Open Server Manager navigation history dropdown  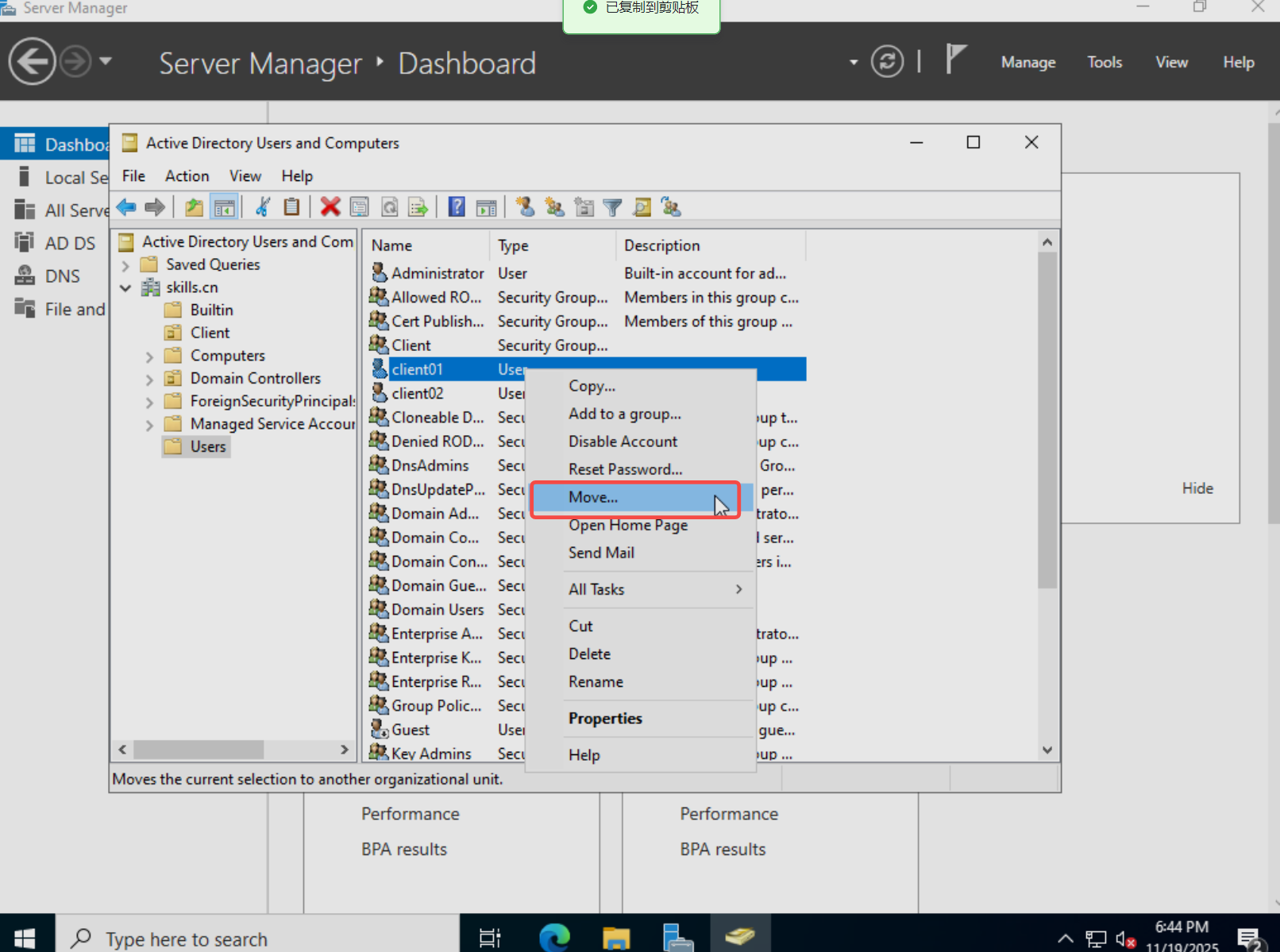tap(106, 61)
